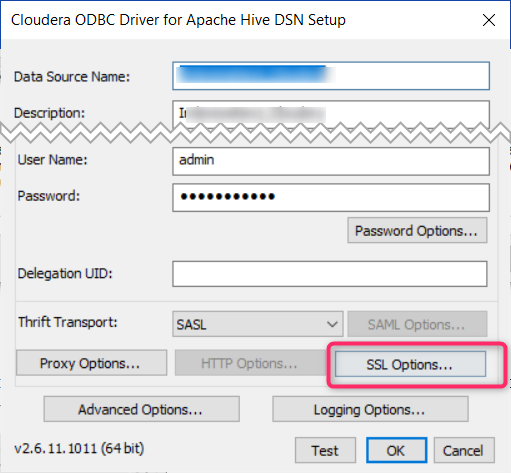Close the DSN Setup dialog
This screenshot has width=511, height=473.
pyautogui.click(x=489, y=20)
